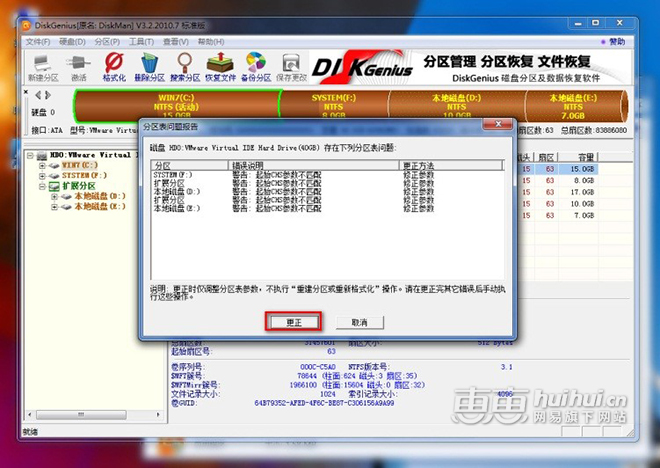Close the disk map panel with x
The width and height of the screenshot is (660, 468).
26,92
